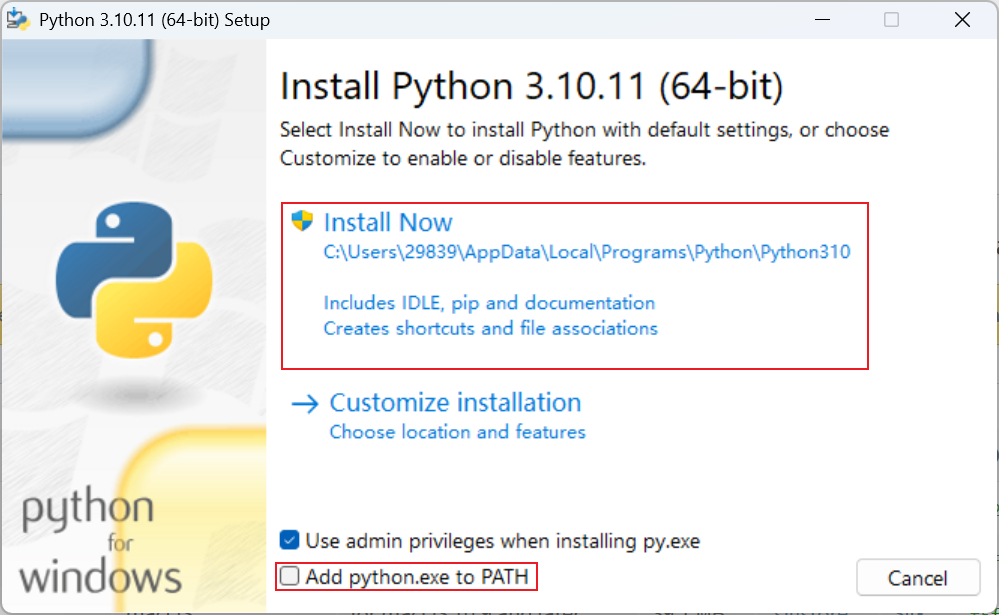Start installation with Install Now

click(388, 222)
